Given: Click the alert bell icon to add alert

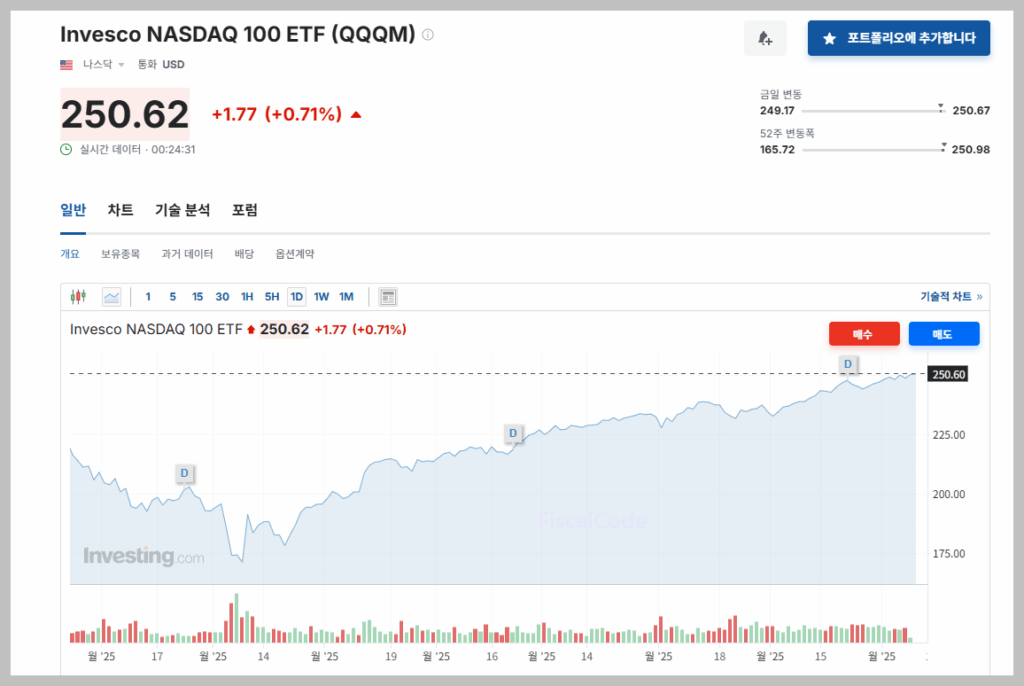Looking at the screenshot, I should tap(765, 36).
